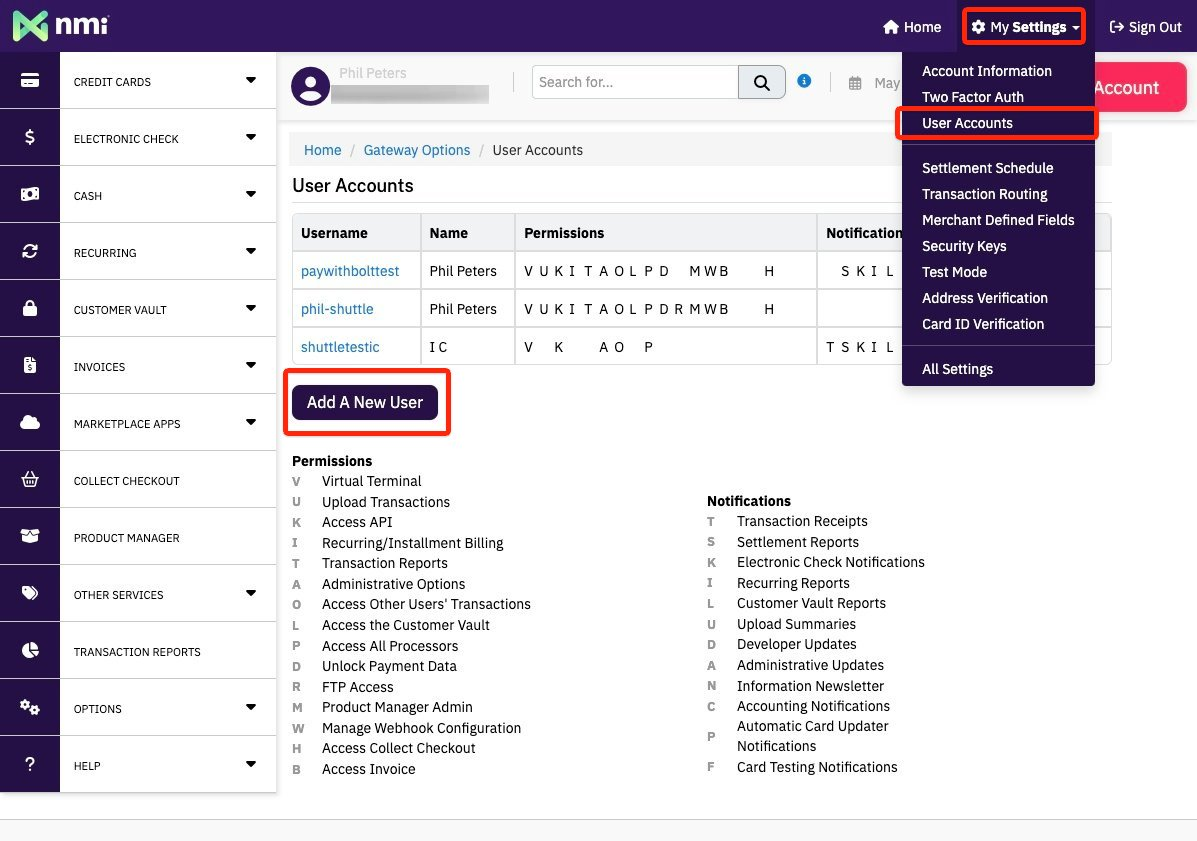The width and height of the screenshot is (1197, 841).
Task: Click the Invoices document icon
Action: click(x=30, y=365)
